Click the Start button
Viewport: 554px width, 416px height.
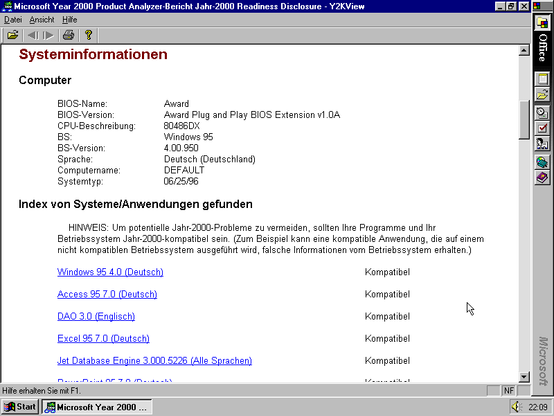(x=20, y=407)
